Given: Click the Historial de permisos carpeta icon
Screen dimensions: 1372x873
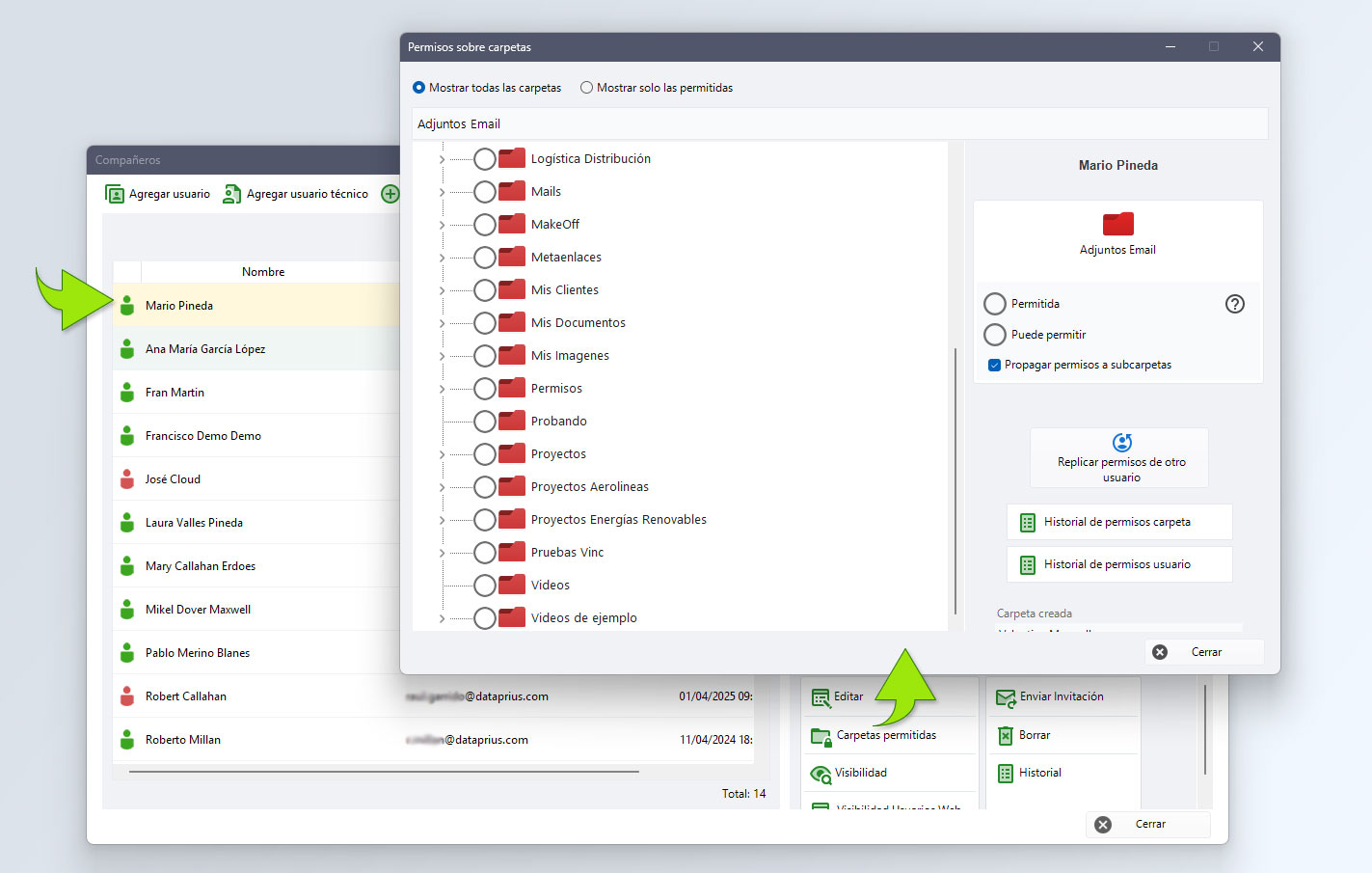Looking at the screenshot, I should 1028,522.
